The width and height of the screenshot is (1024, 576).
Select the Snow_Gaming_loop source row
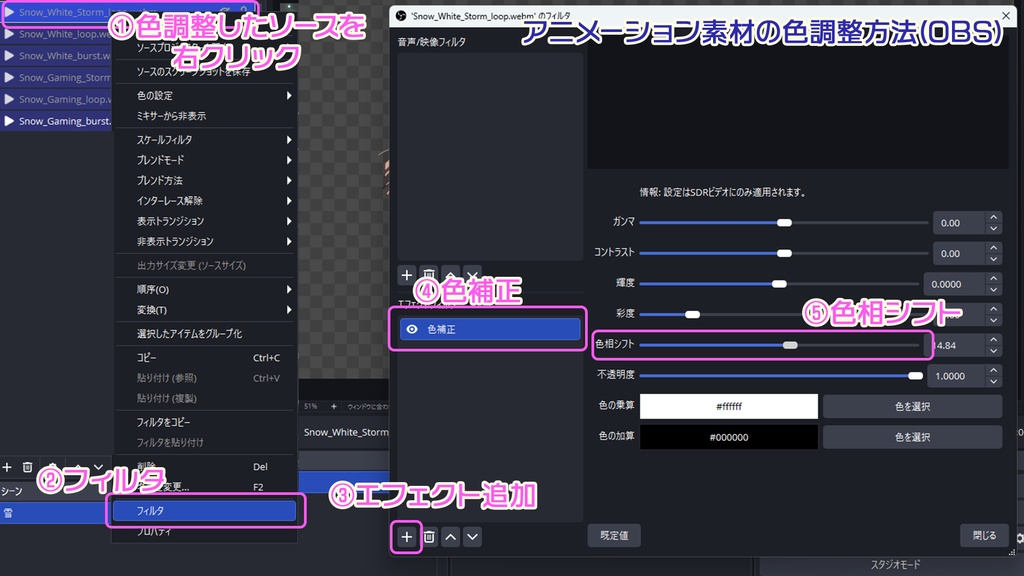[57, 99]
